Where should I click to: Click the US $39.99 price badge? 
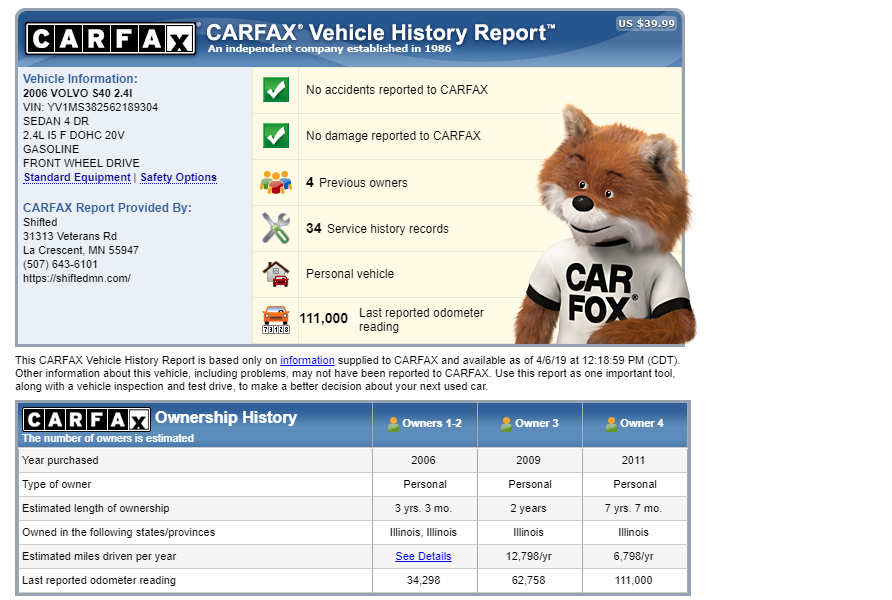(x=646, y=23)
